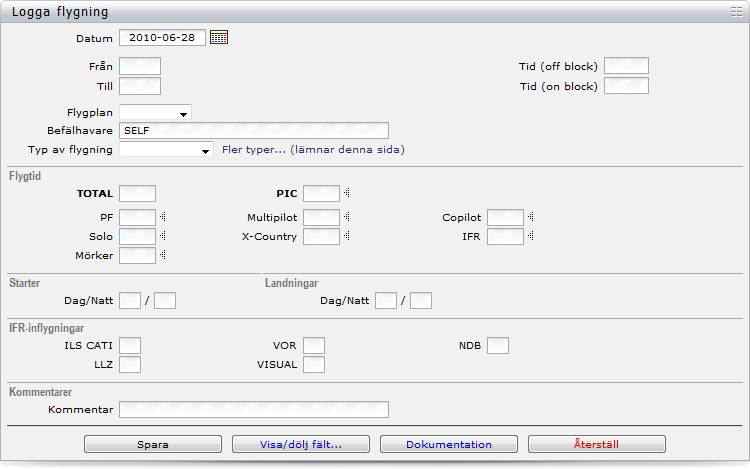Click the Kommentarer section heading
Viewport: 750px width, 469px height.
[x=41, y=392]
